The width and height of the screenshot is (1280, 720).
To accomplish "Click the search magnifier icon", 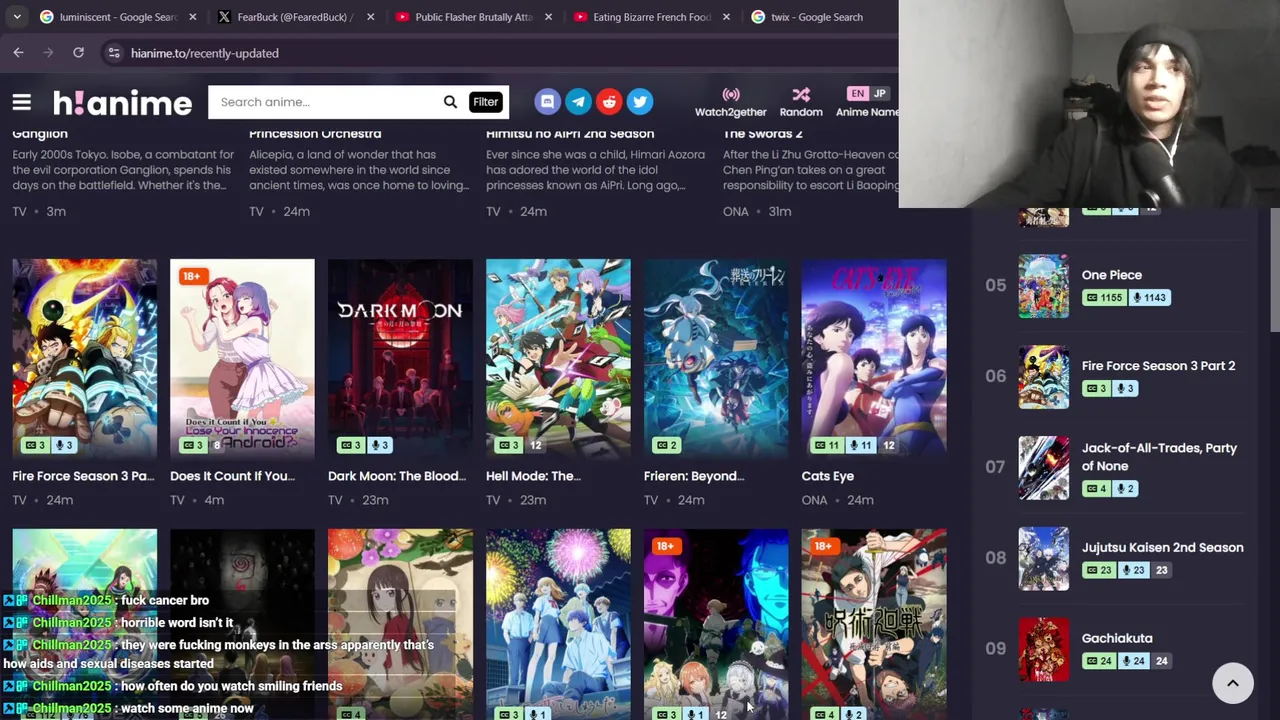I will pyautogui.click(x=450, y=102).
